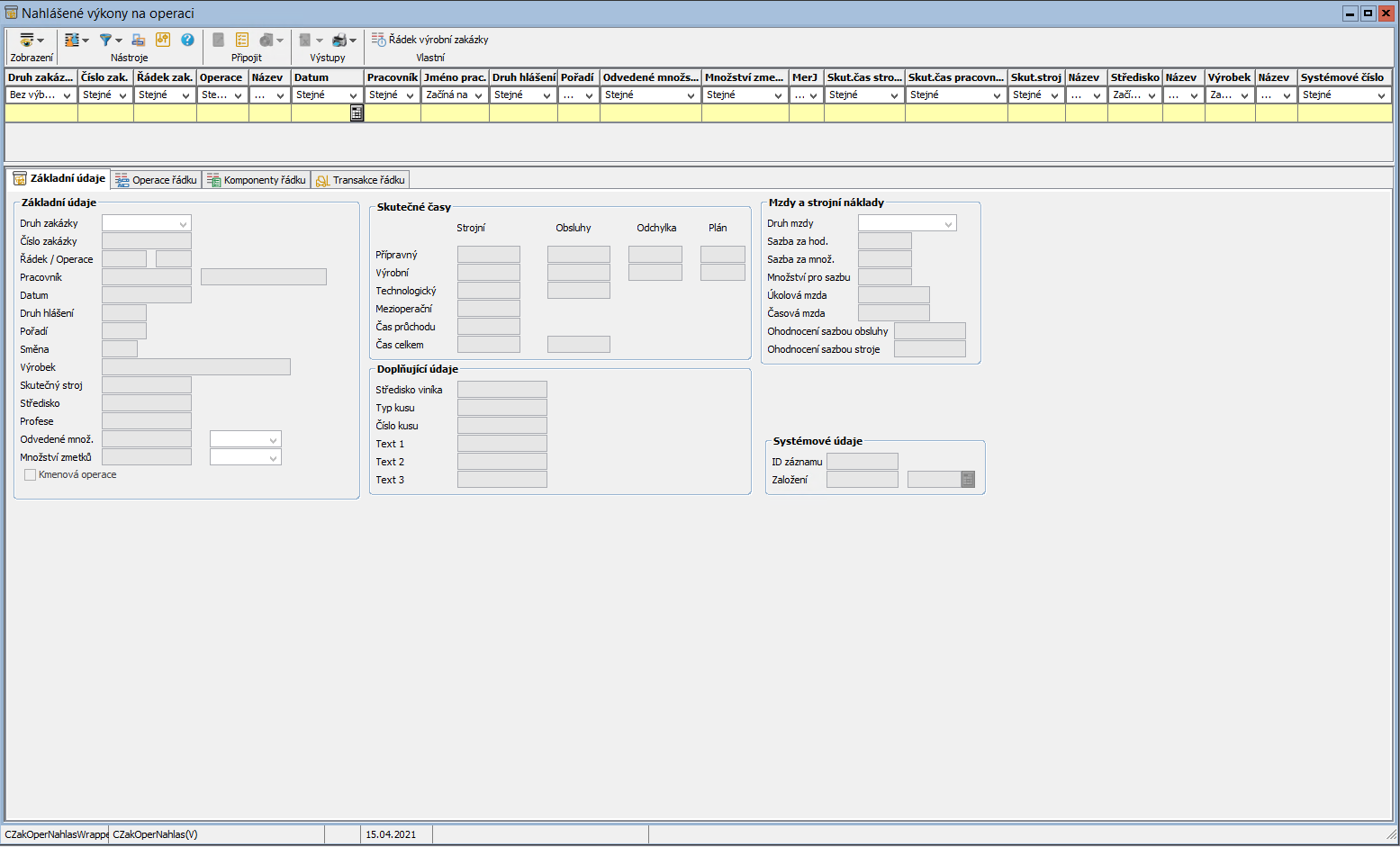
Task: Click the Datum column header
Action: pos(327,77)
